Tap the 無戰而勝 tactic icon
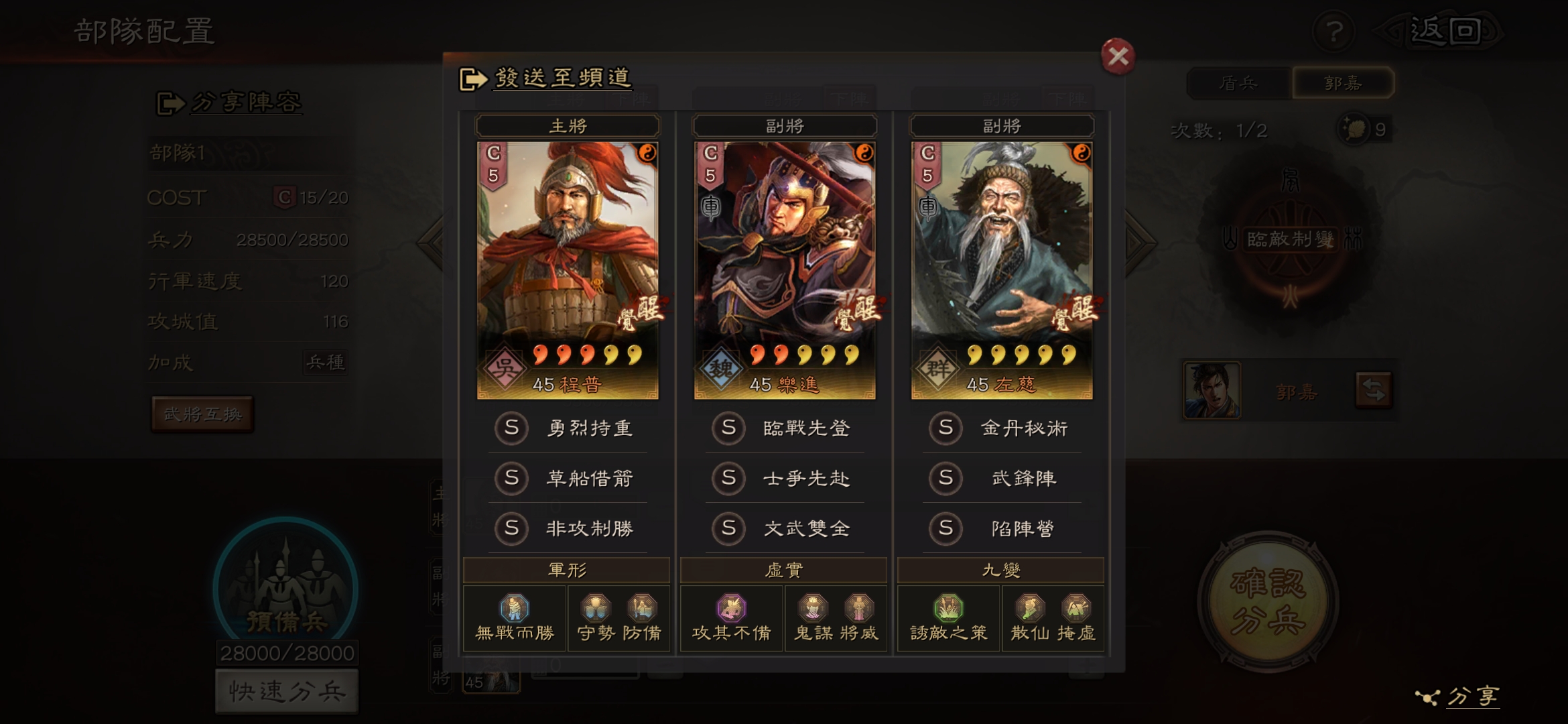 click(x=515, y=608)
